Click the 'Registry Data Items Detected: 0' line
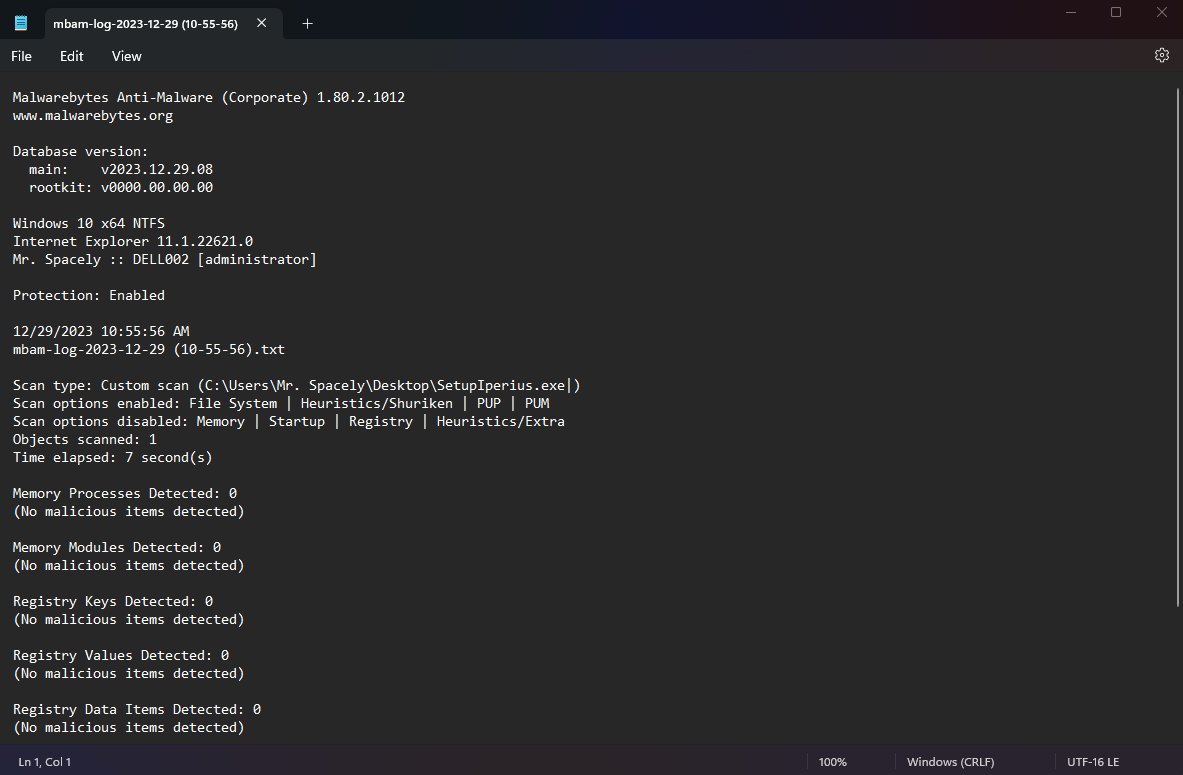 pyautogui.click(x=137, y=709)
